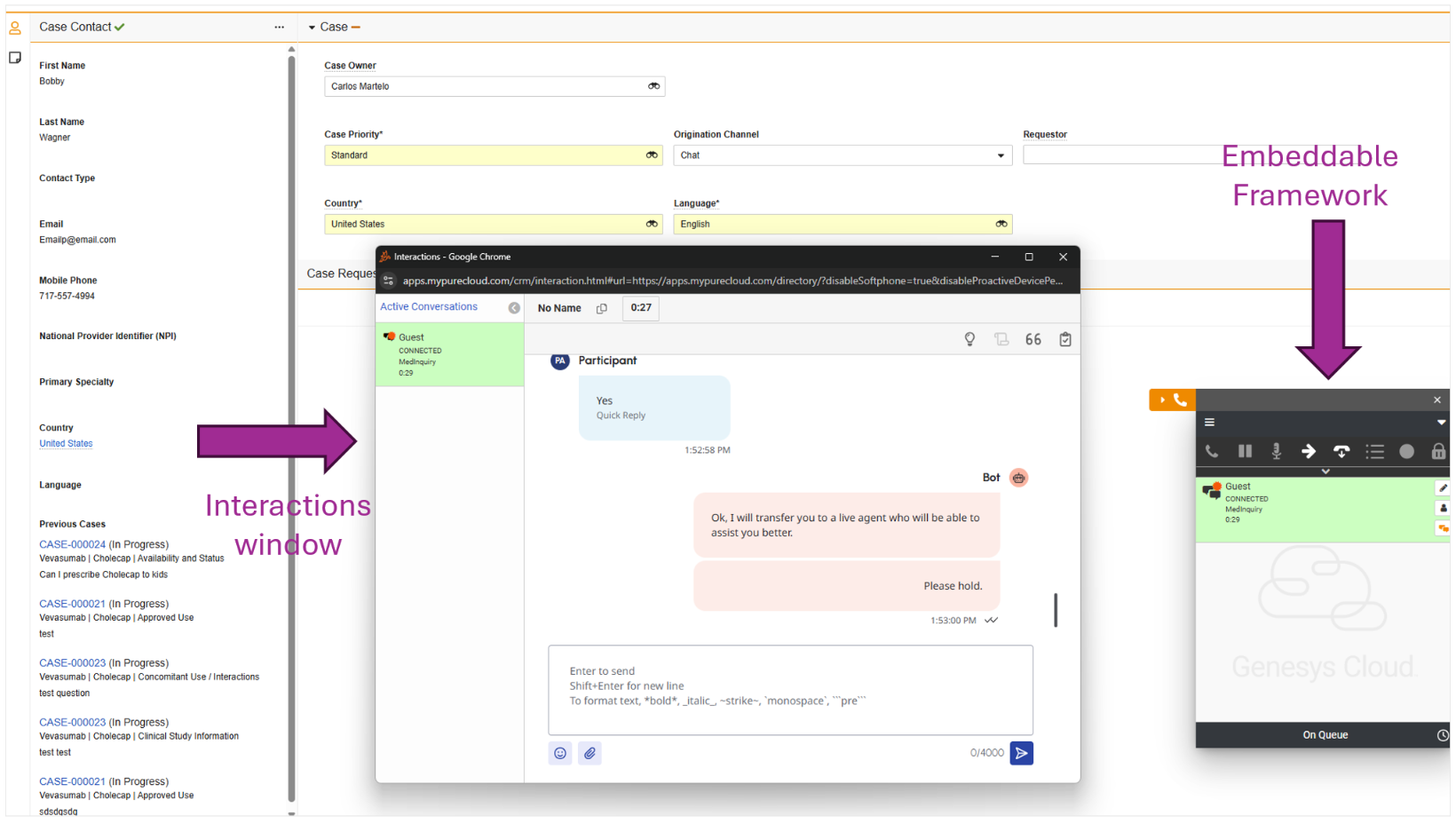This screenshot has width=1456, height=824.
Task: Open CASE-000021 Approved Use test case link
Action: (x=72, y=604)
